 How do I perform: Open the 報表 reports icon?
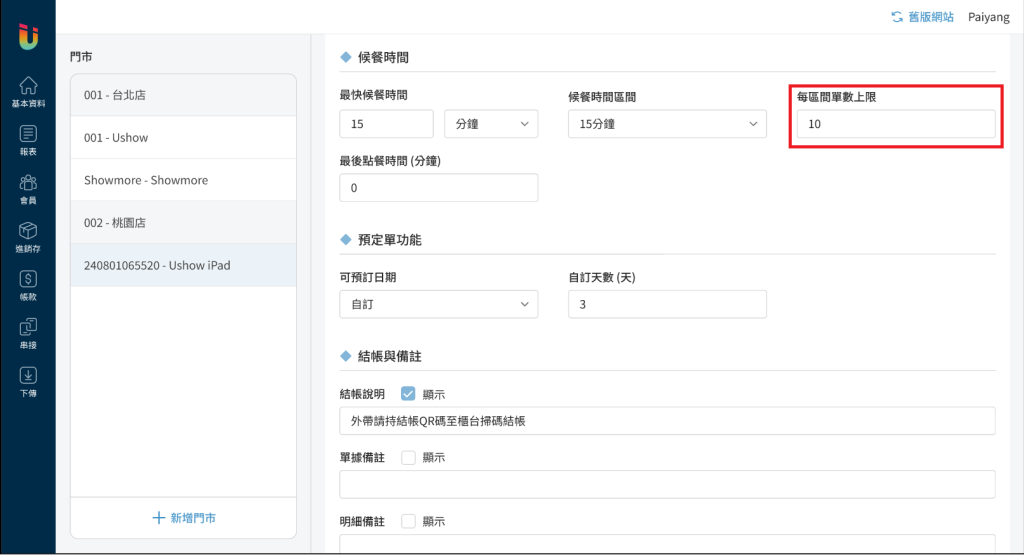pos(28,139)
